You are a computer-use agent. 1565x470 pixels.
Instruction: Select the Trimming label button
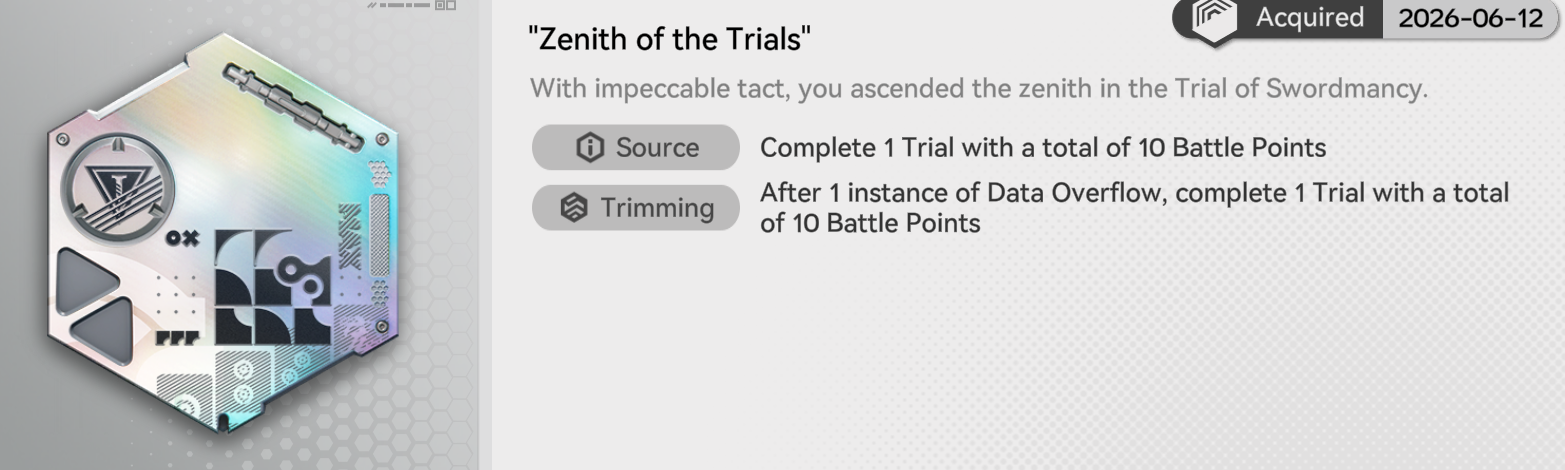[x=635, y=208]
